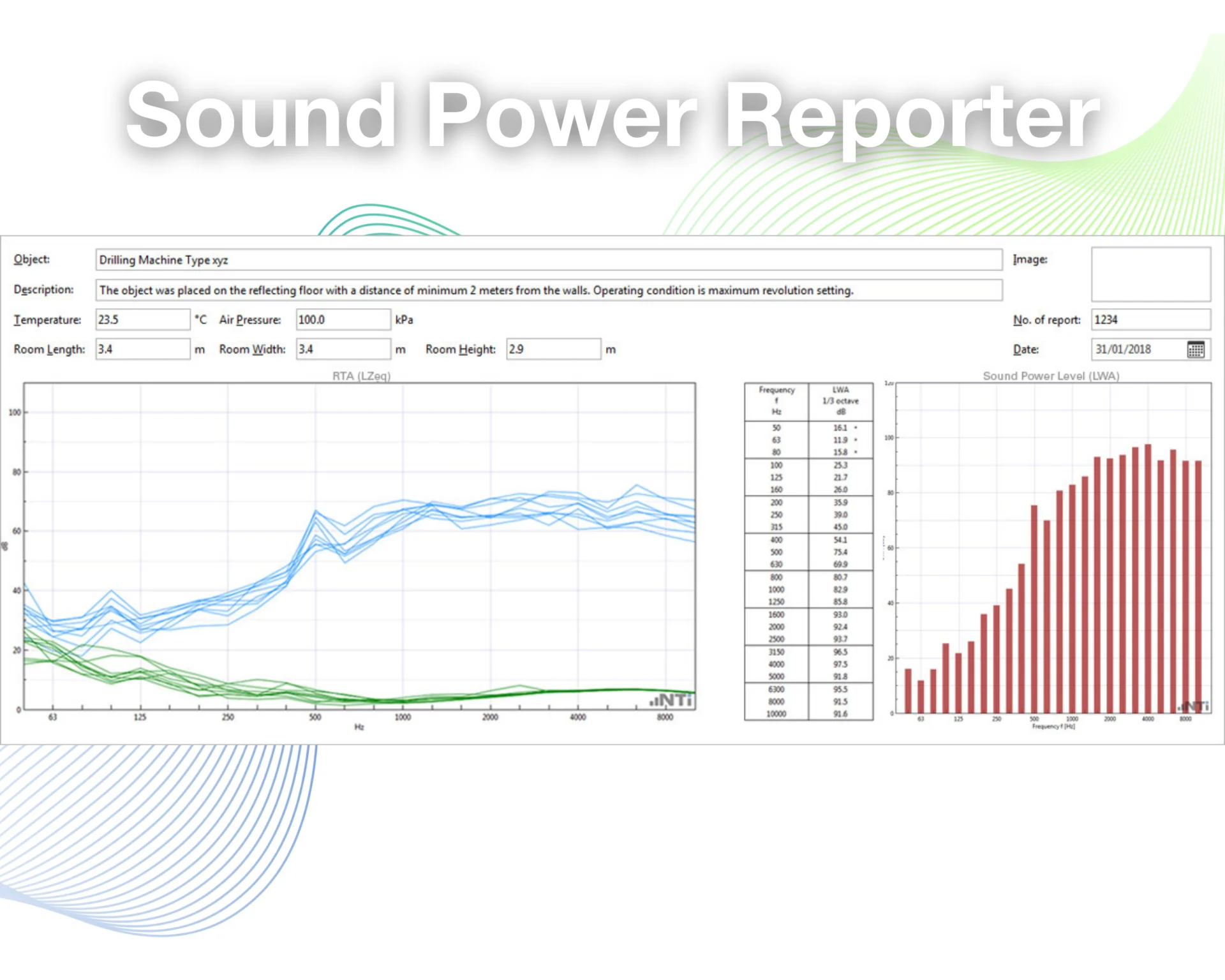
Task: Select the Room Length input box
Action: pyautogui.click(x=142, y=350)
